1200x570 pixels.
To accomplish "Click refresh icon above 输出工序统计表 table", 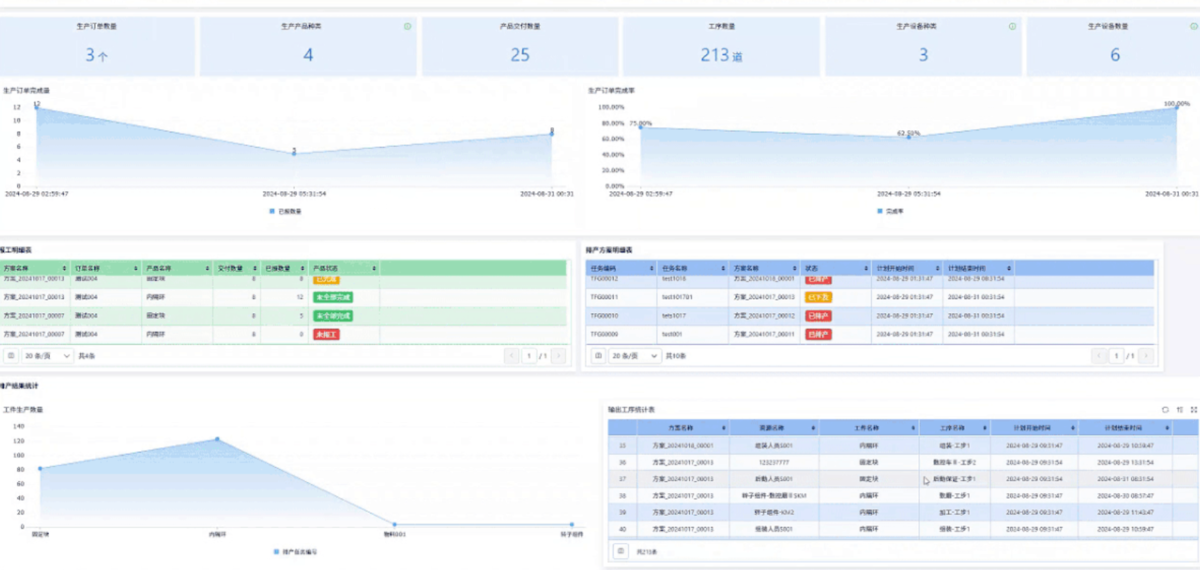I will (1165, 410).
